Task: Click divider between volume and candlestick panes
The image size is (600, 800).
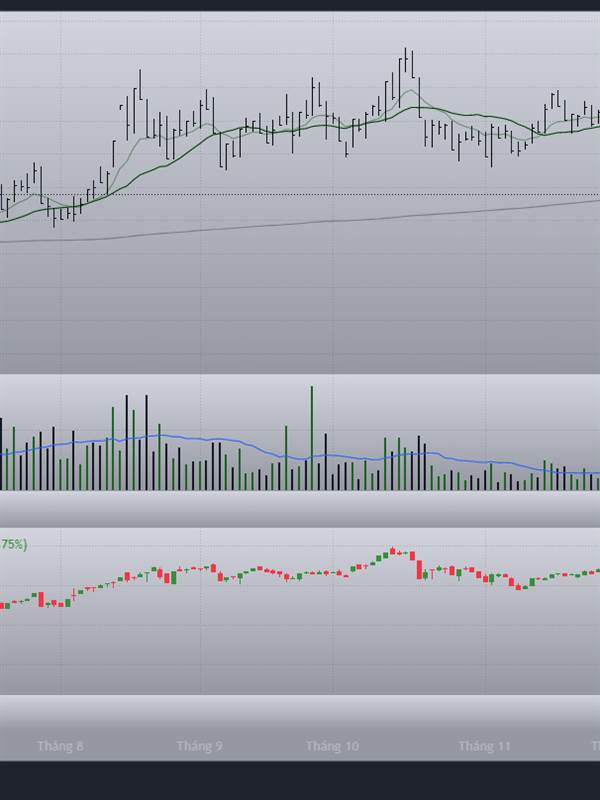Action: point(300,527)
